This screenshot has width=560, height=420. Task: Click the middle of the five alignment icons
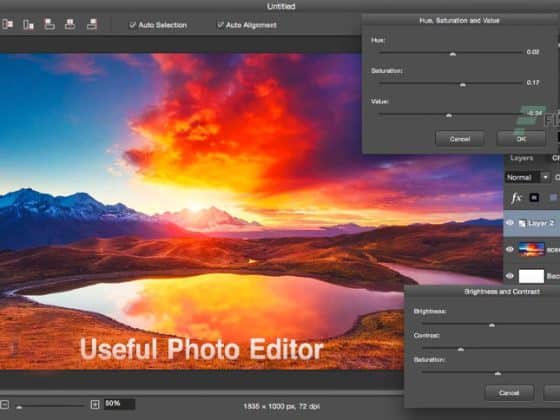tap(49, 24)
